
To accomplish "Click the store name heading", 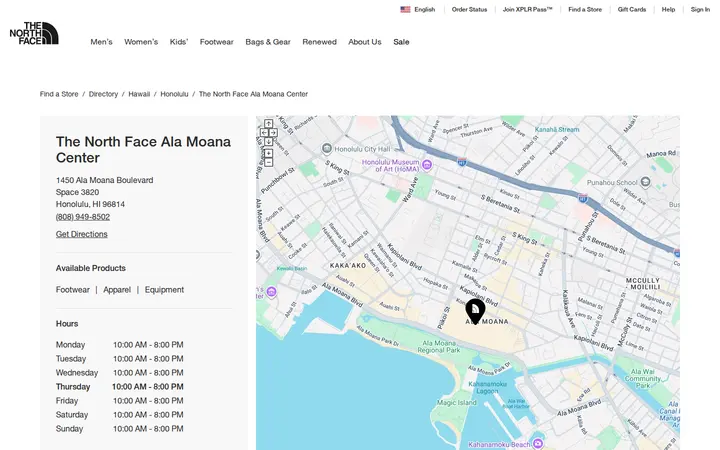I will 143,150.
